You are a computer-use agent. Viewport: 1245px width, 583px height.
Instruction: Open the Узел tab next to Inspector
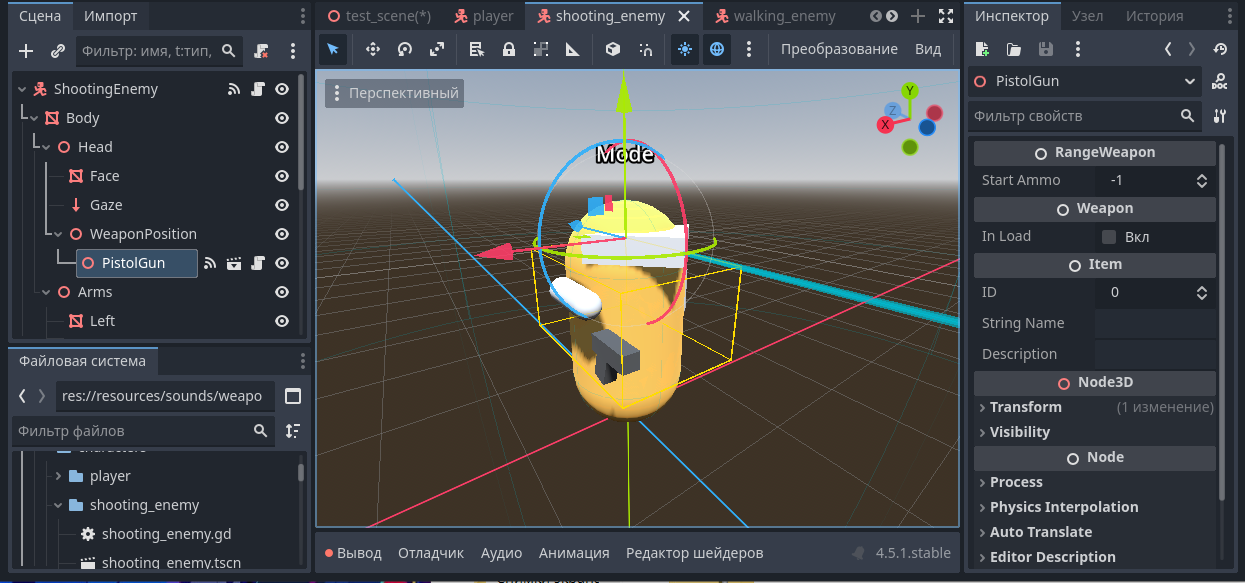1087,16
